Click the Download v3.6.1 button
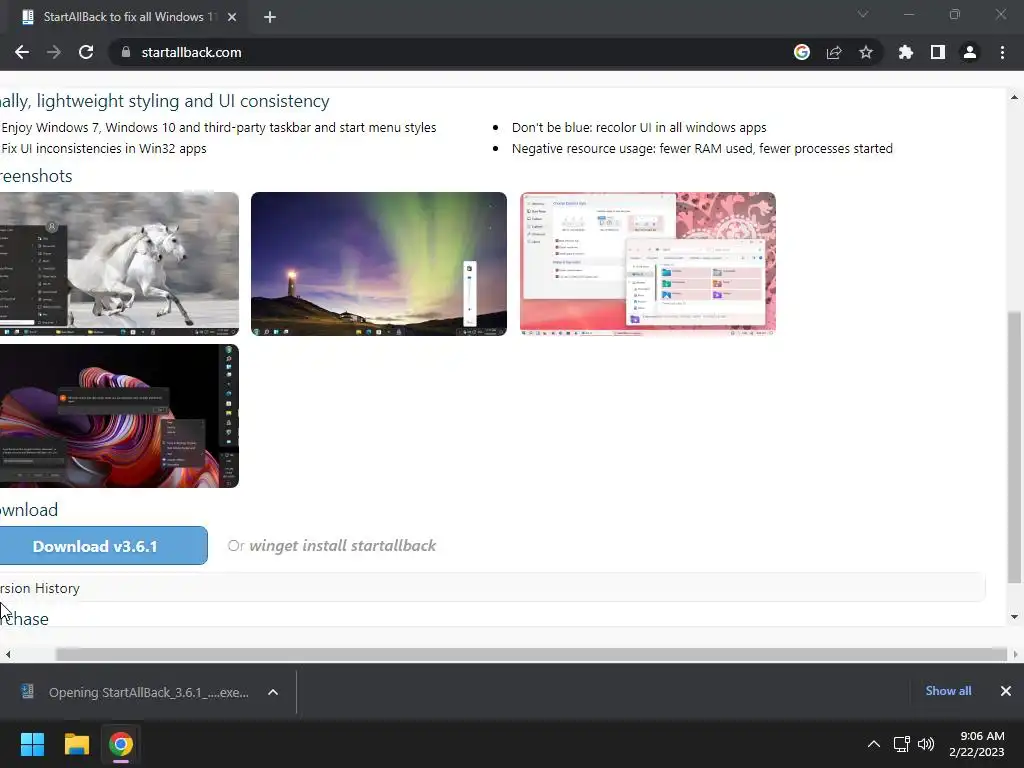Viewport: 1024px width, 768px height. [x=103, y=546]
